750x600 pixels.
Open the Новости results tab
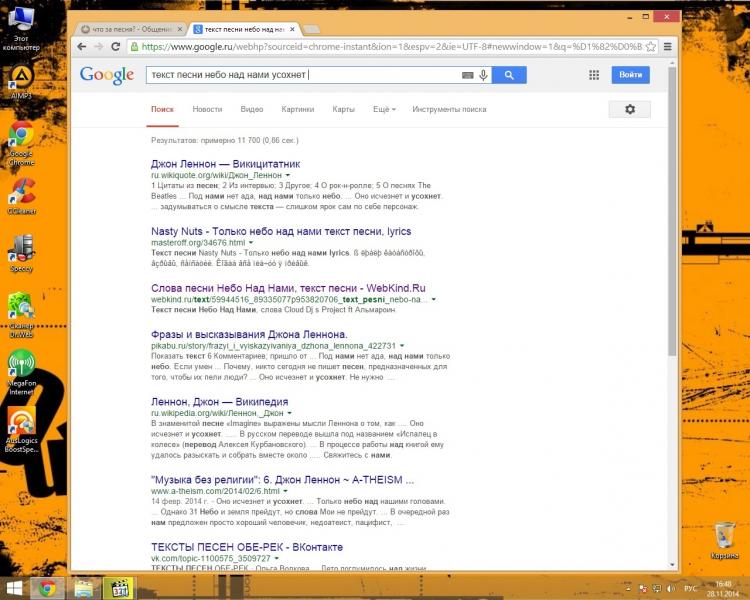pos(207,109)
